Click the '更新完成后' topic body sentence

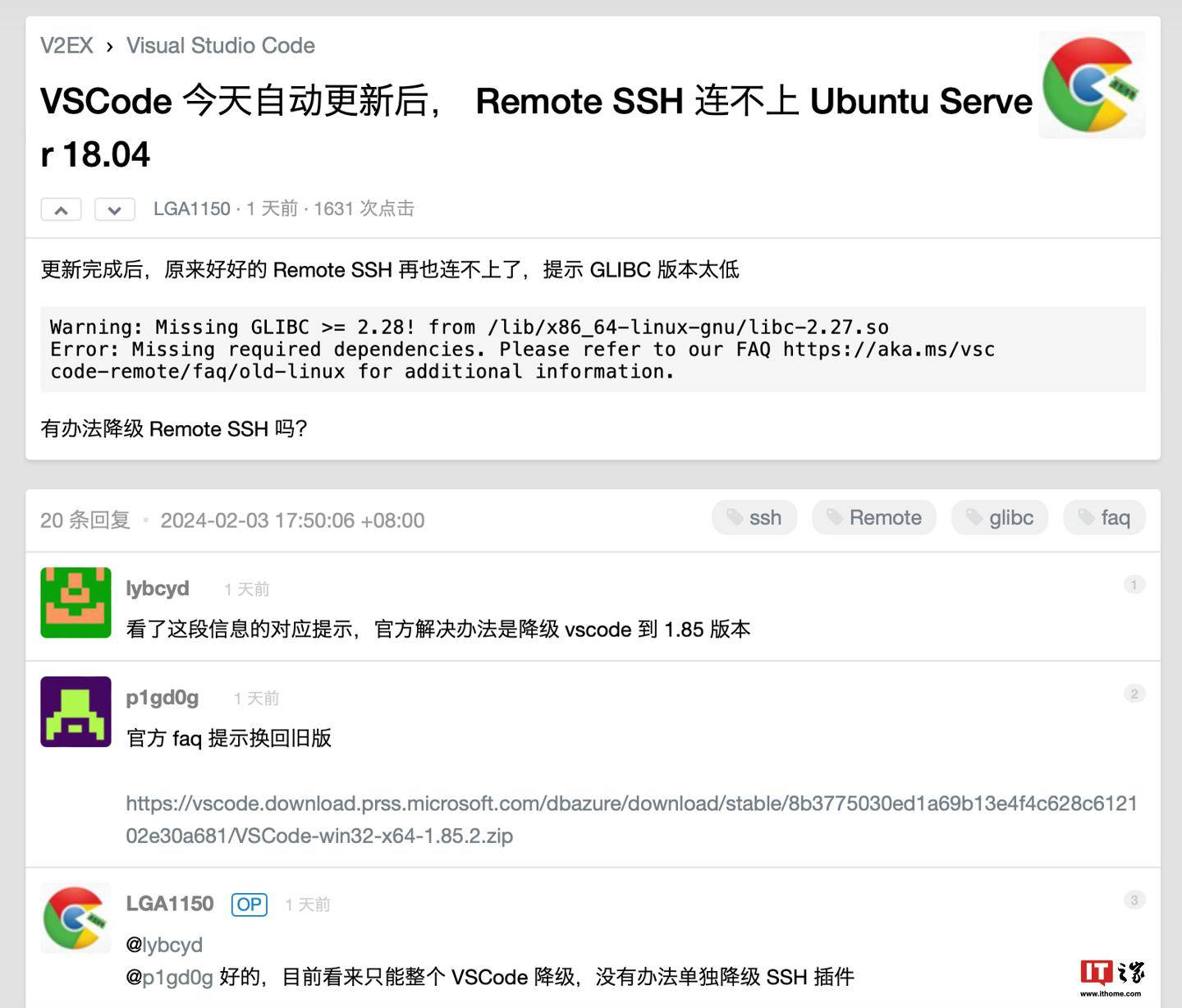coord(390,269)
